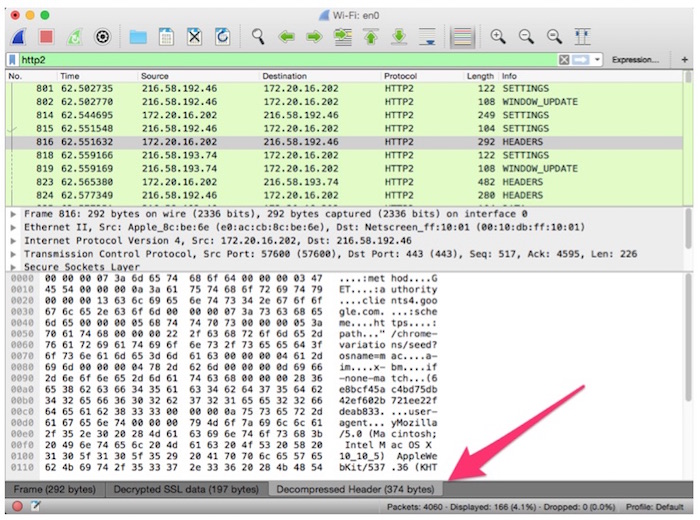
Task: Zoom in on the packet list text
Action: (x=498, y=37)
